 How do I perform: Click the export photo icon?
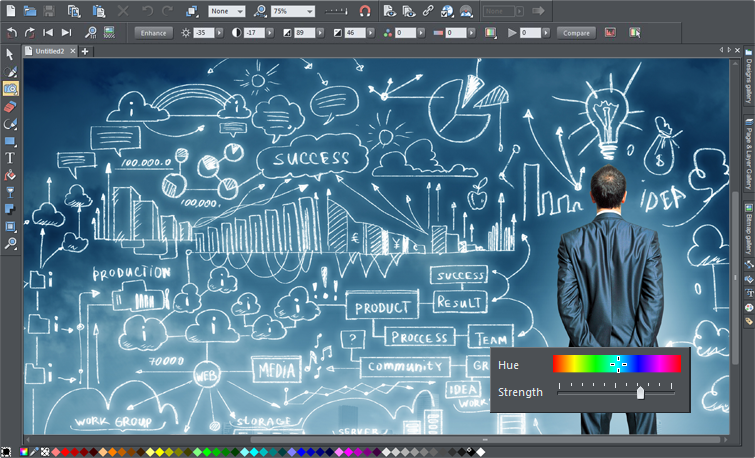click(466, 11)
